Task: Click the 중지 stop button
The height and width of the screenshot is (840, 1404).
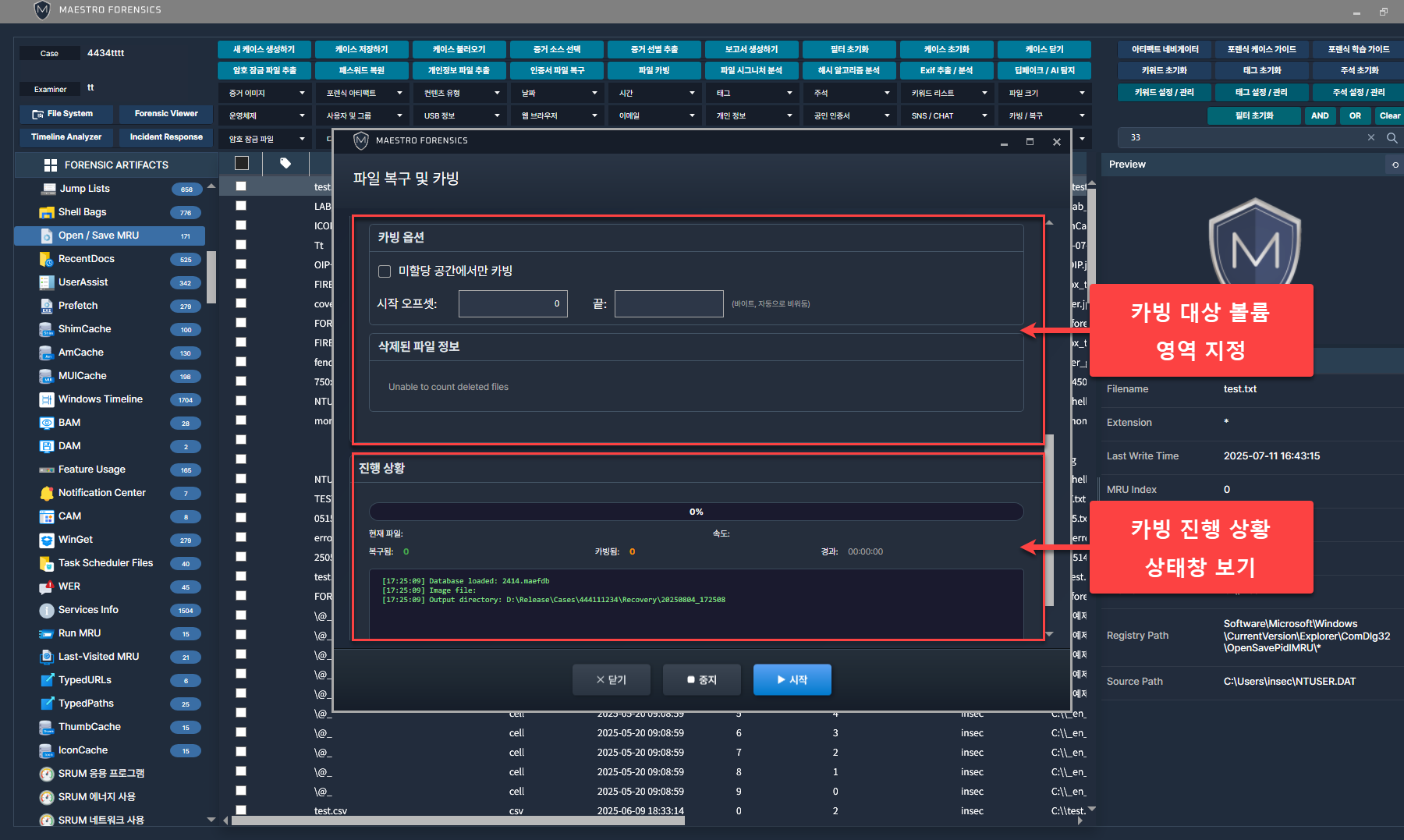Action: pos(702,680)
